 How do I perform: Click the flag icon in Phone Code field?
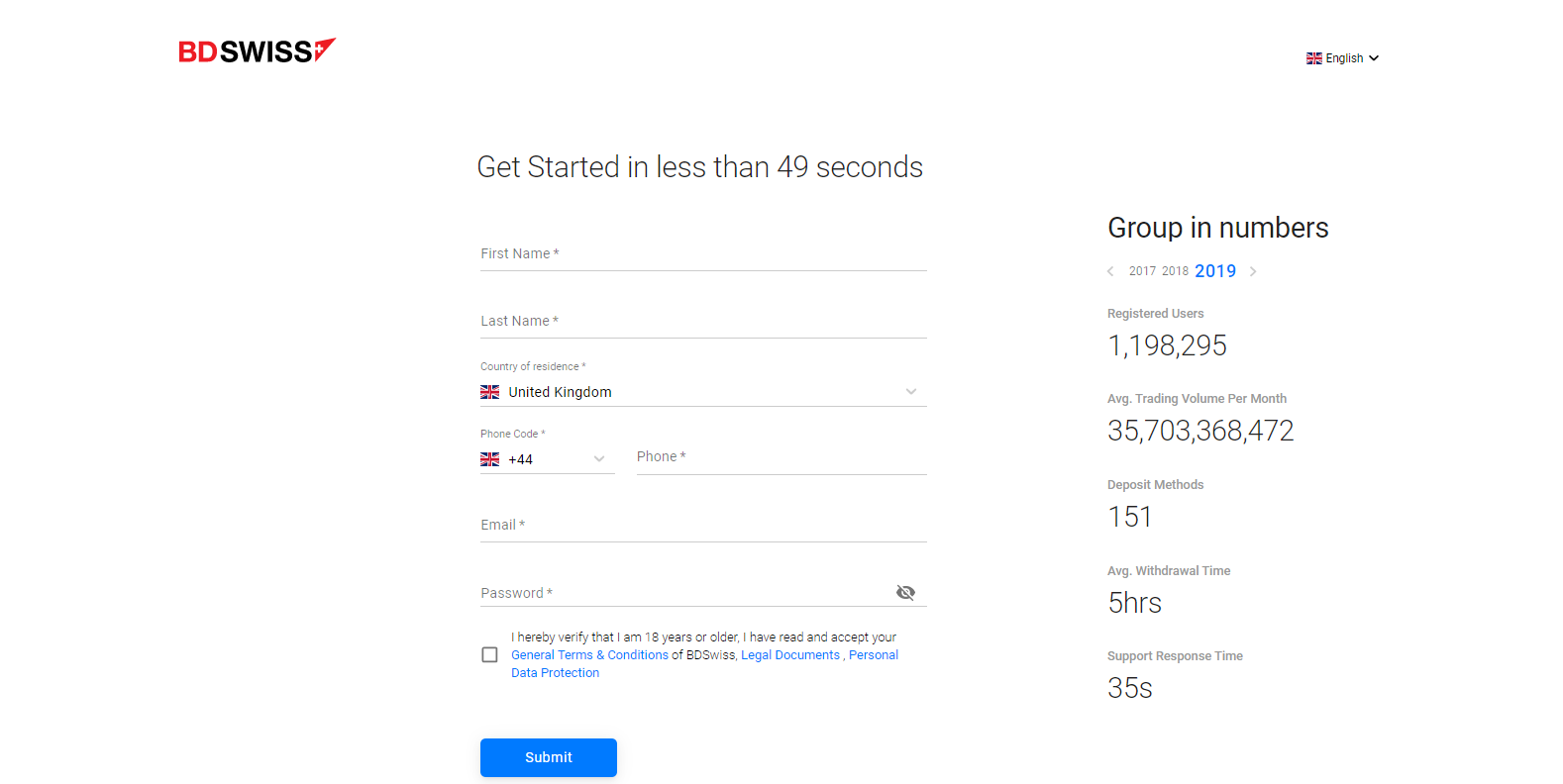point(489,459)
